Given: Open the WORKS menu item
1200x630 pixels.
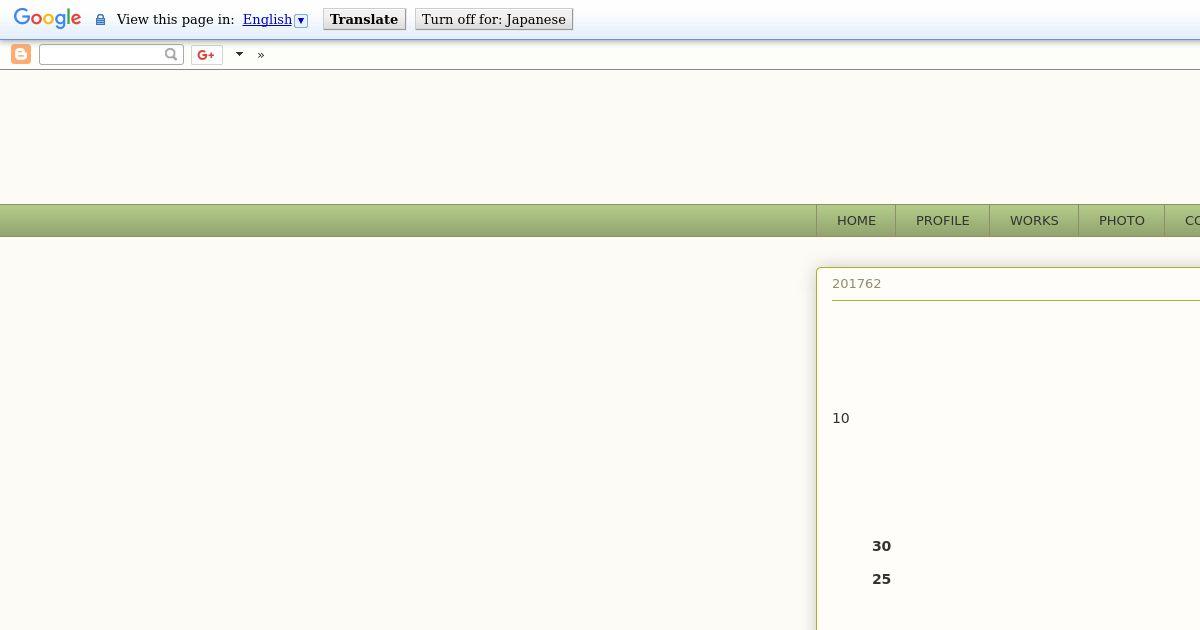Looking at the screenshot, I should tap(1034, 220).
